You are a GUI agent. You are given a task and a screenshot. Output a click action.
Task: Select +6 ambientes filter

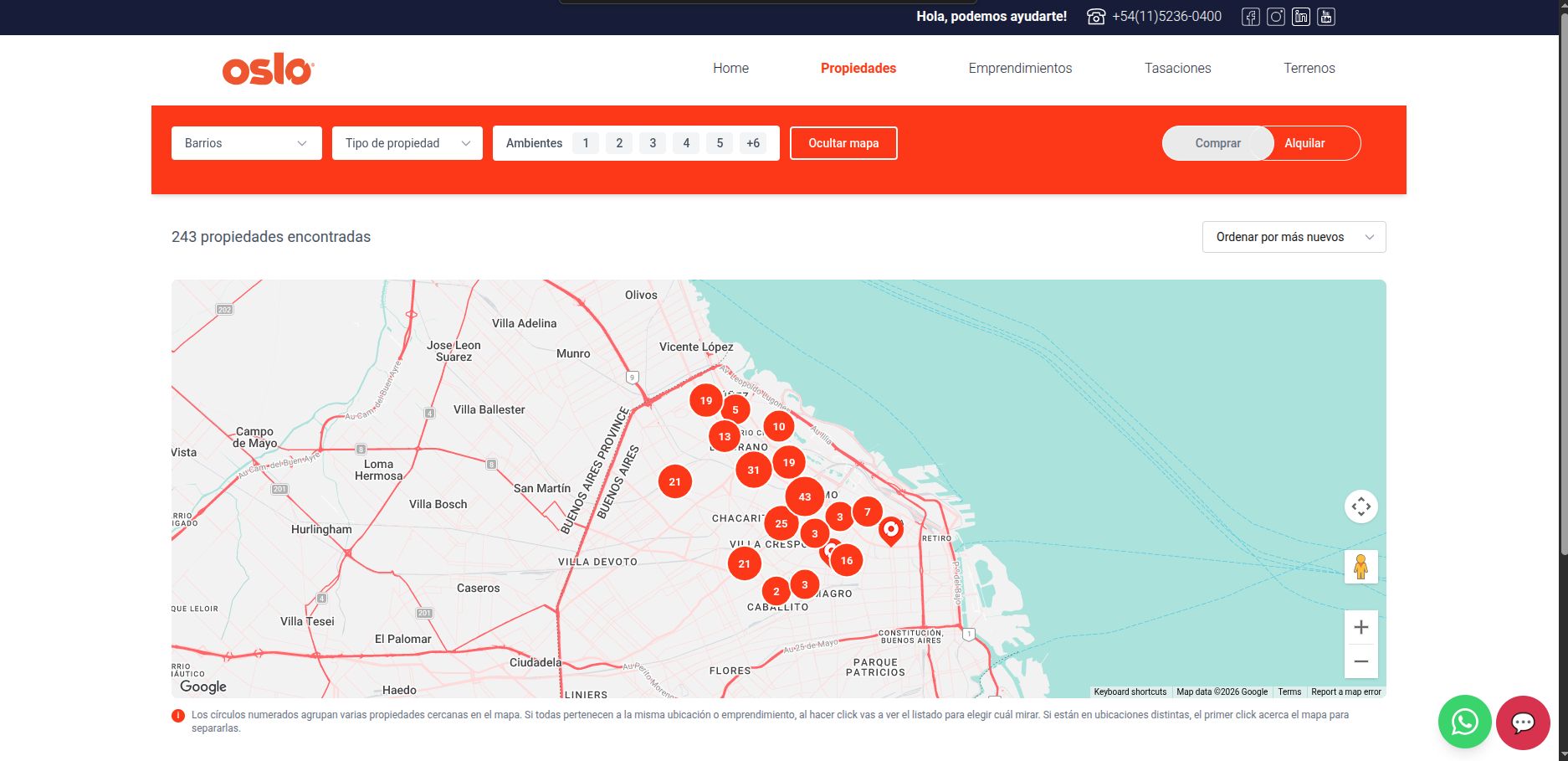coord(753,143)
